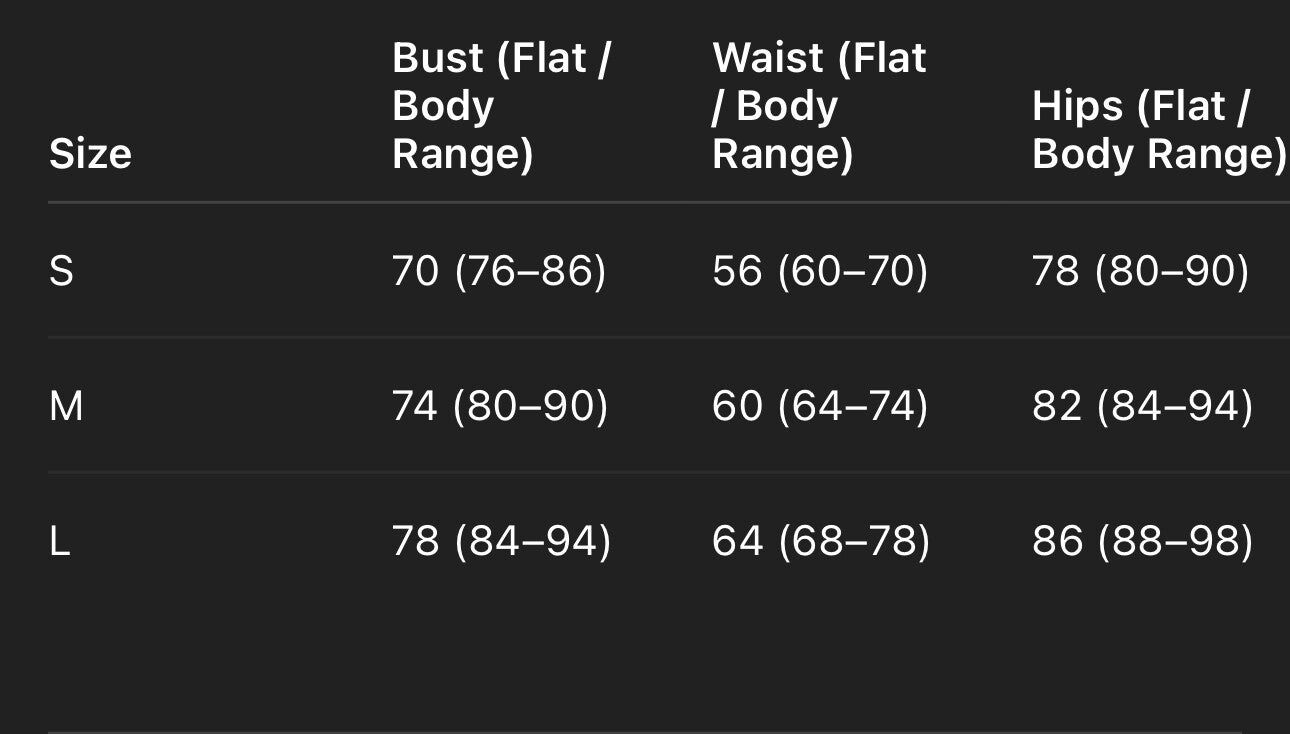Click hips body range (80–90) for size S
Viewport: 1290px width, 734px height.
tap(1172, 271)
